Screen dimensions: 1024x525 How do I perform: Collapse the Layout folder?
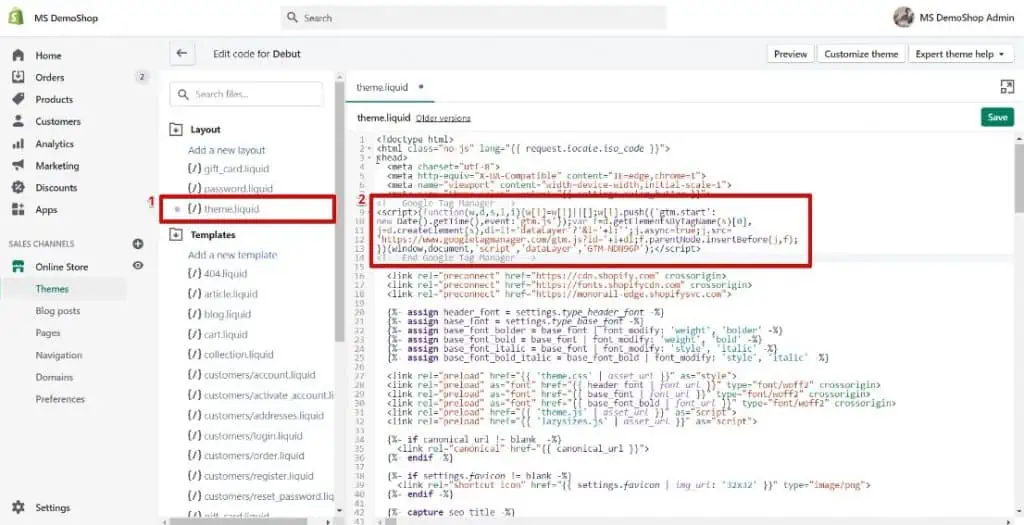point(176,130)
